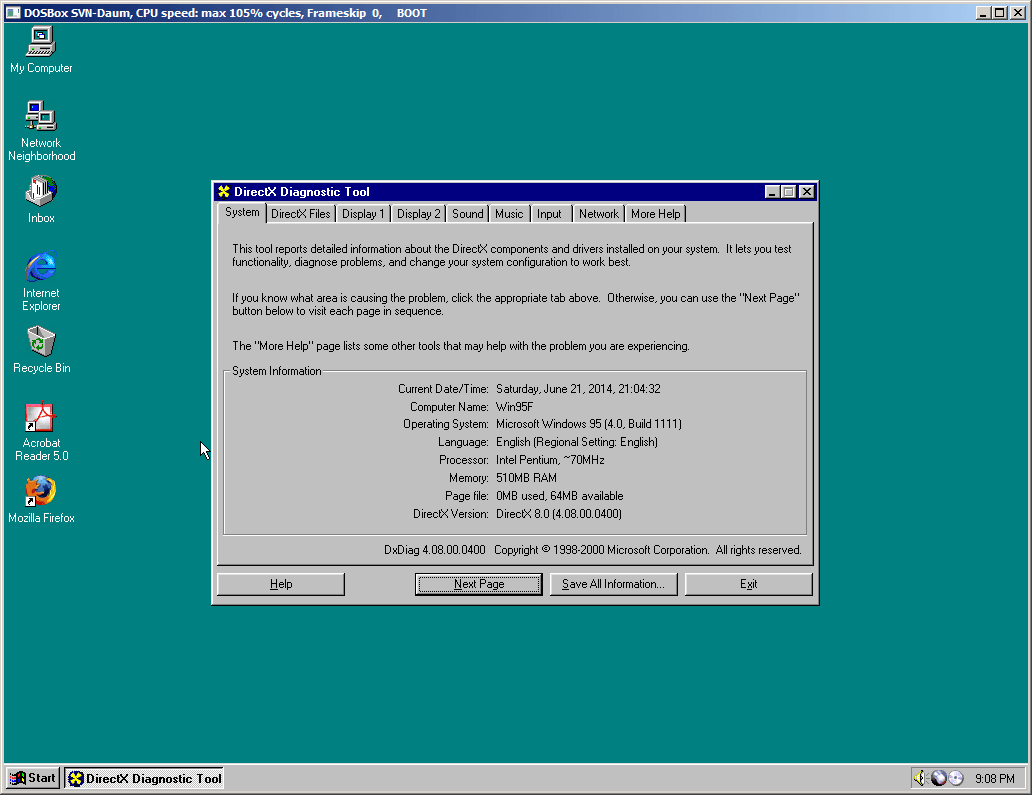Click the speaker volume icon in system tray
The image size is (1032, 795).
[x=919, y=779]
